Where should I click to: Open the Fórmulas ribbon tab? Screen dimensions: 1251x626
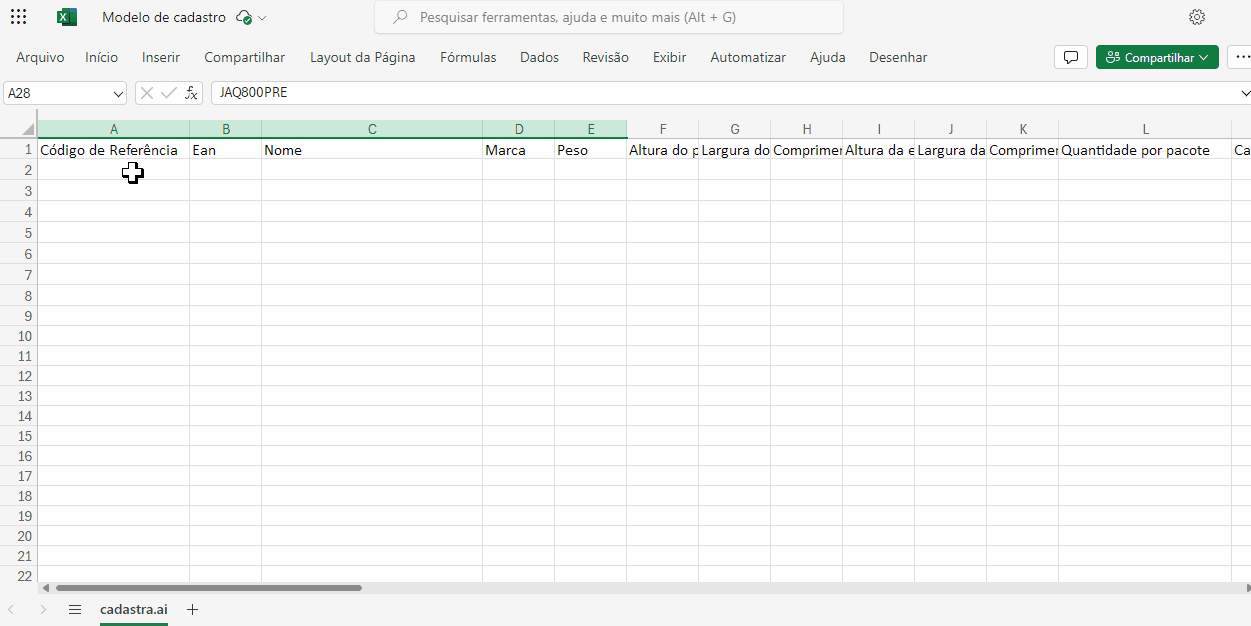click(x=468, y=57)
